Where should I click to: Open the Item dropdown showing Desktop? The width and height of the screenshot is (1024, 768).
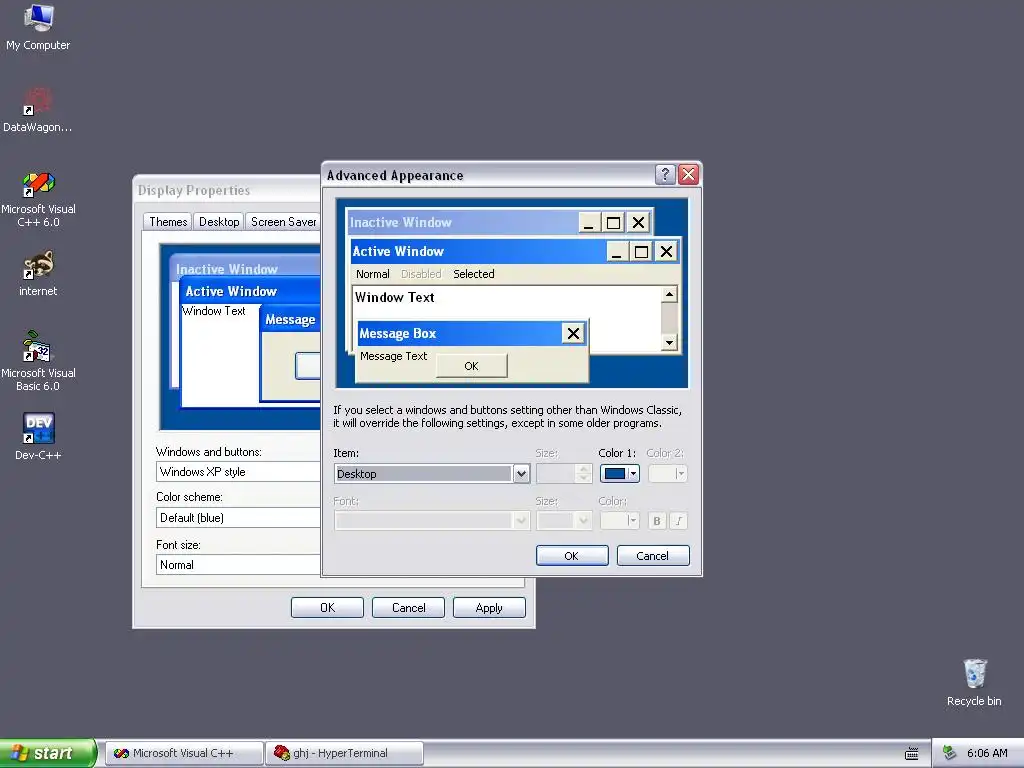click(x=431, y=473)
